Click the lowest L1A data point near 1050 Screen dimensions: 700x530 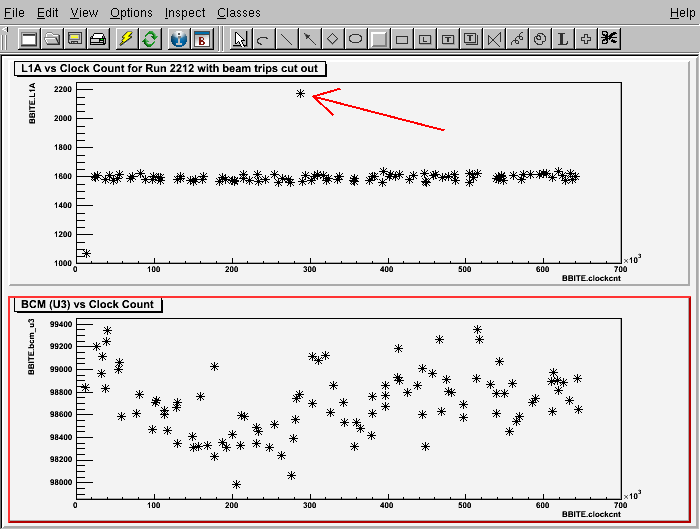click(86, 254)
